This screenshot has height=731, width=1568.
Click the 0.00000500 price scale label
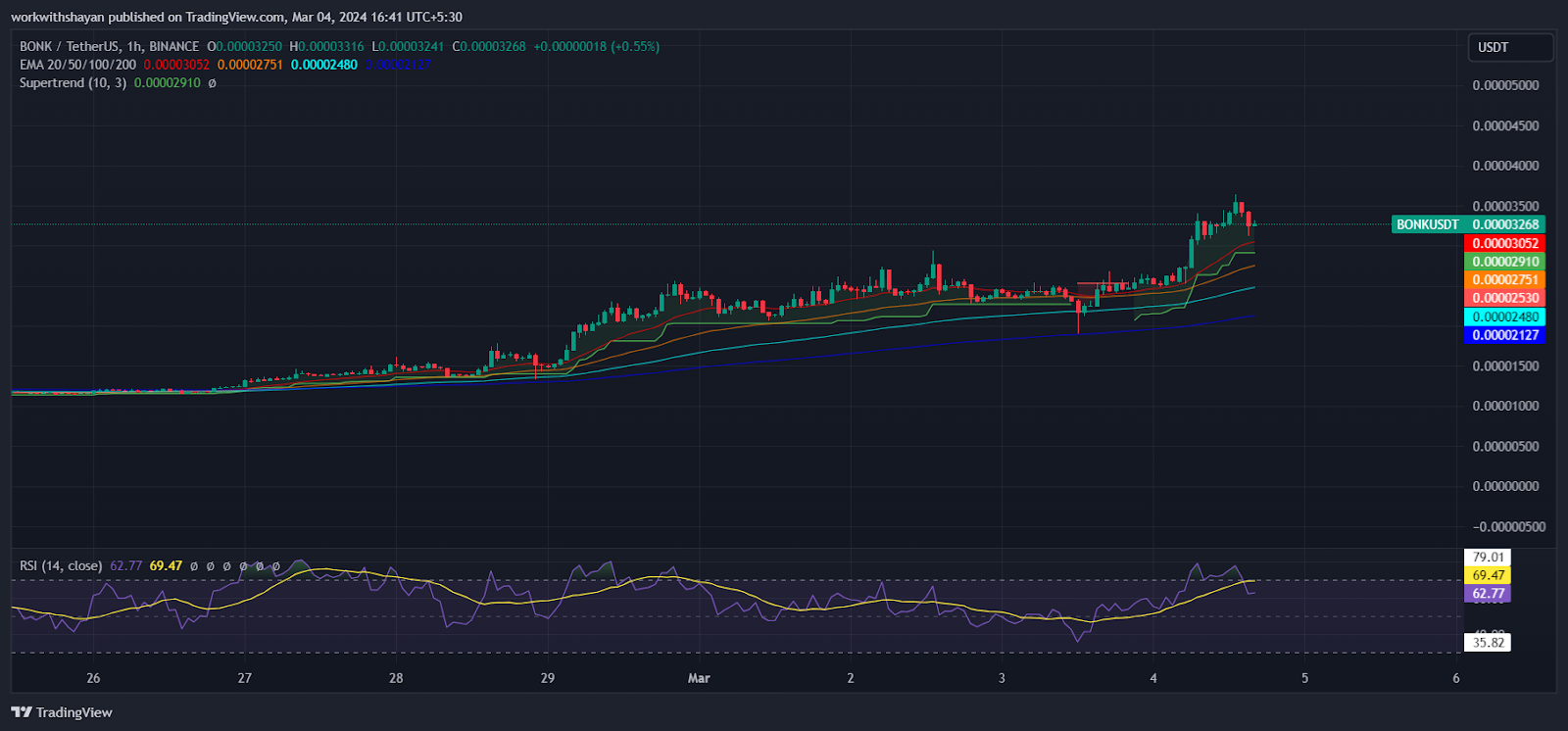1505,446
